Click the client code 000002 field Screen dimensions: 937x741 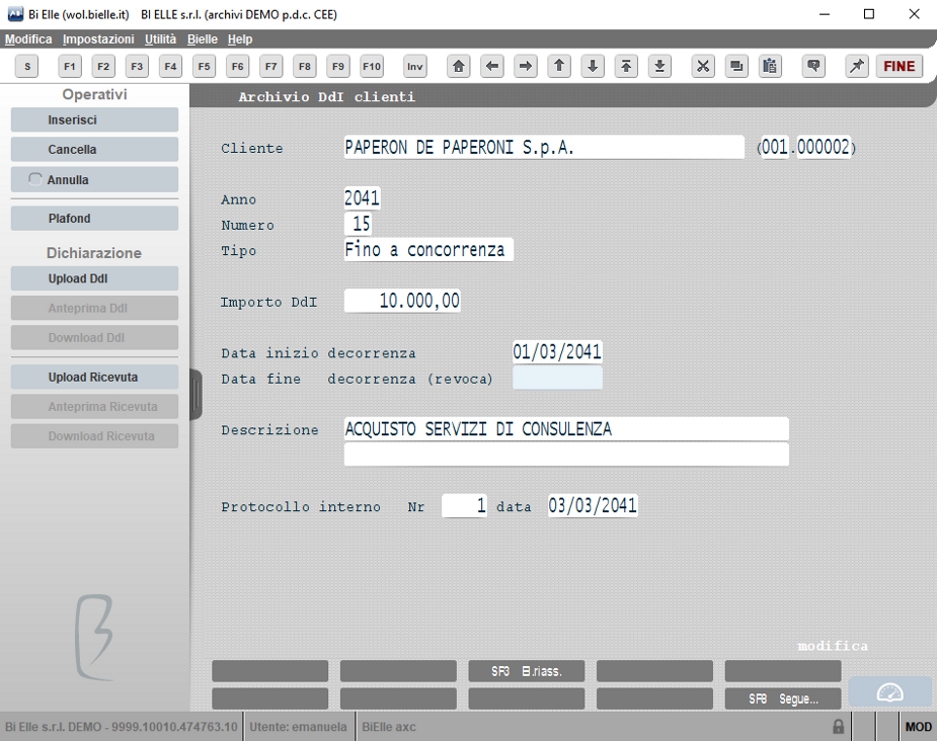tap(823, 147)
